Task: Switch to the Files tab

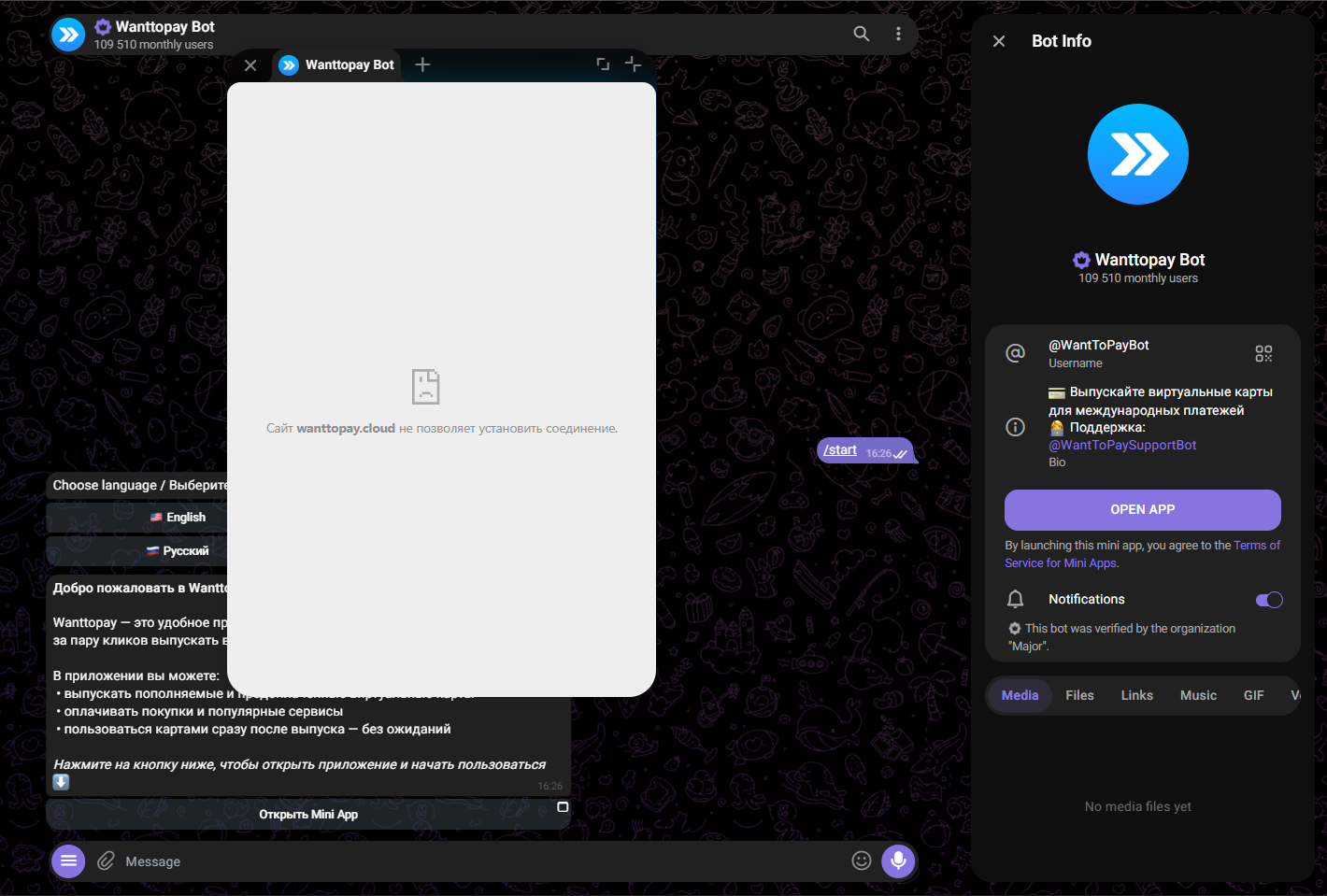Action: 1079,695
